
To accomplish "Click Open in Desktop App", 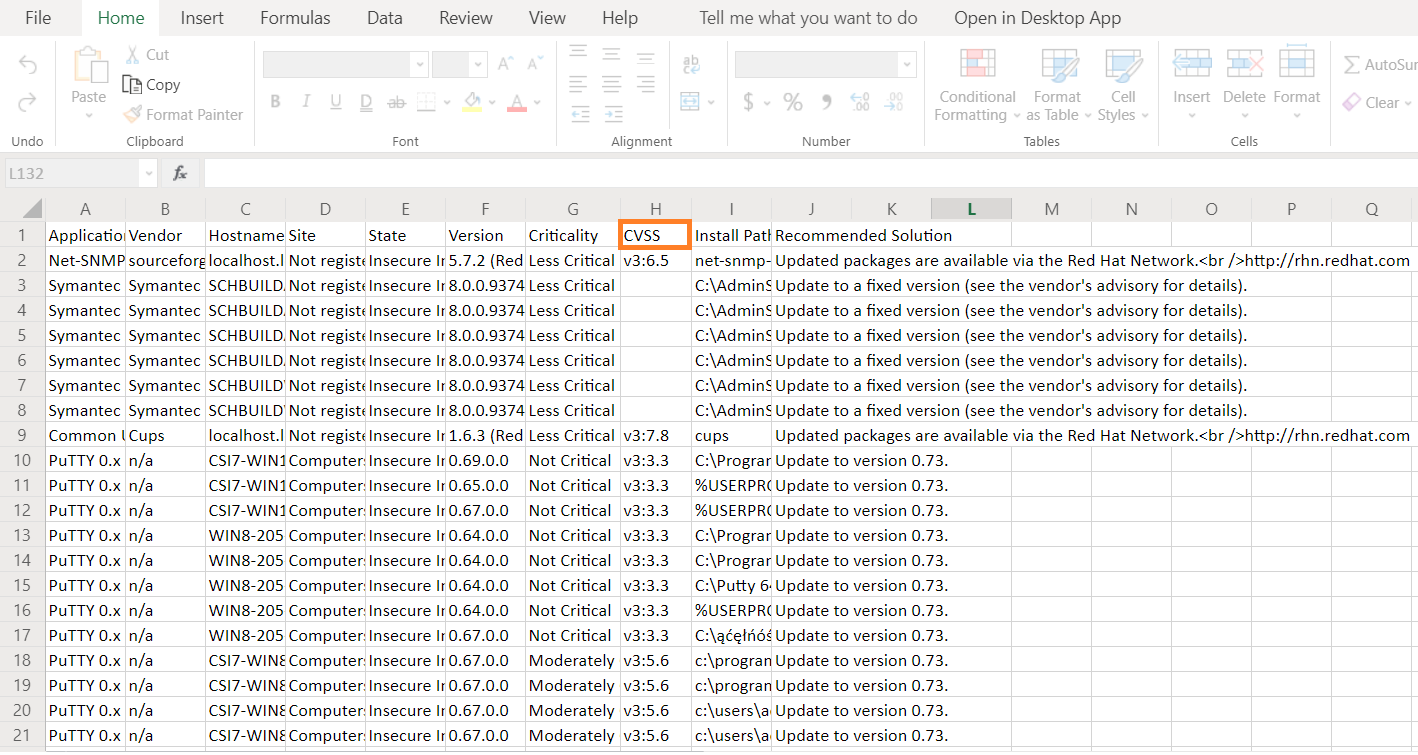I will 1037,17.
